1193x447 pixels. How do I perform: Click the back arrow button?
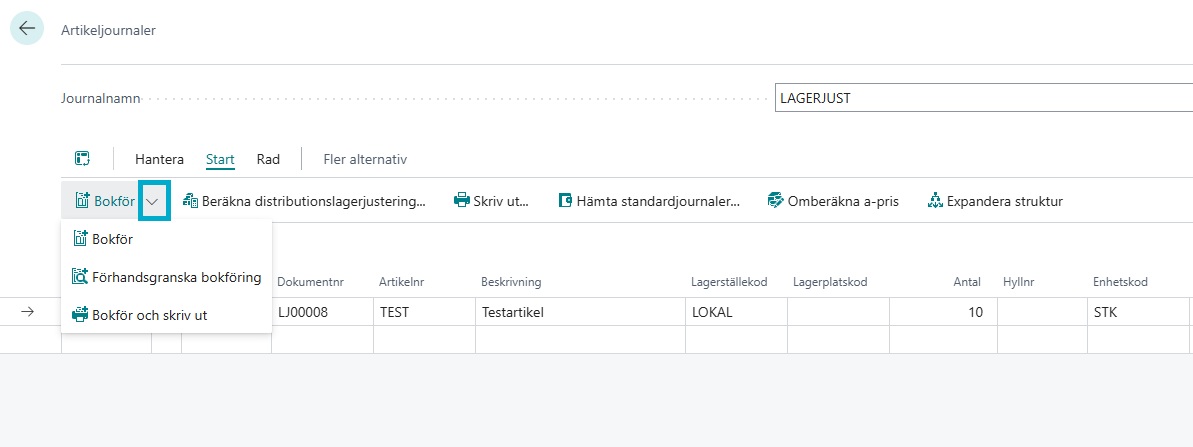[x=27, y=29]
